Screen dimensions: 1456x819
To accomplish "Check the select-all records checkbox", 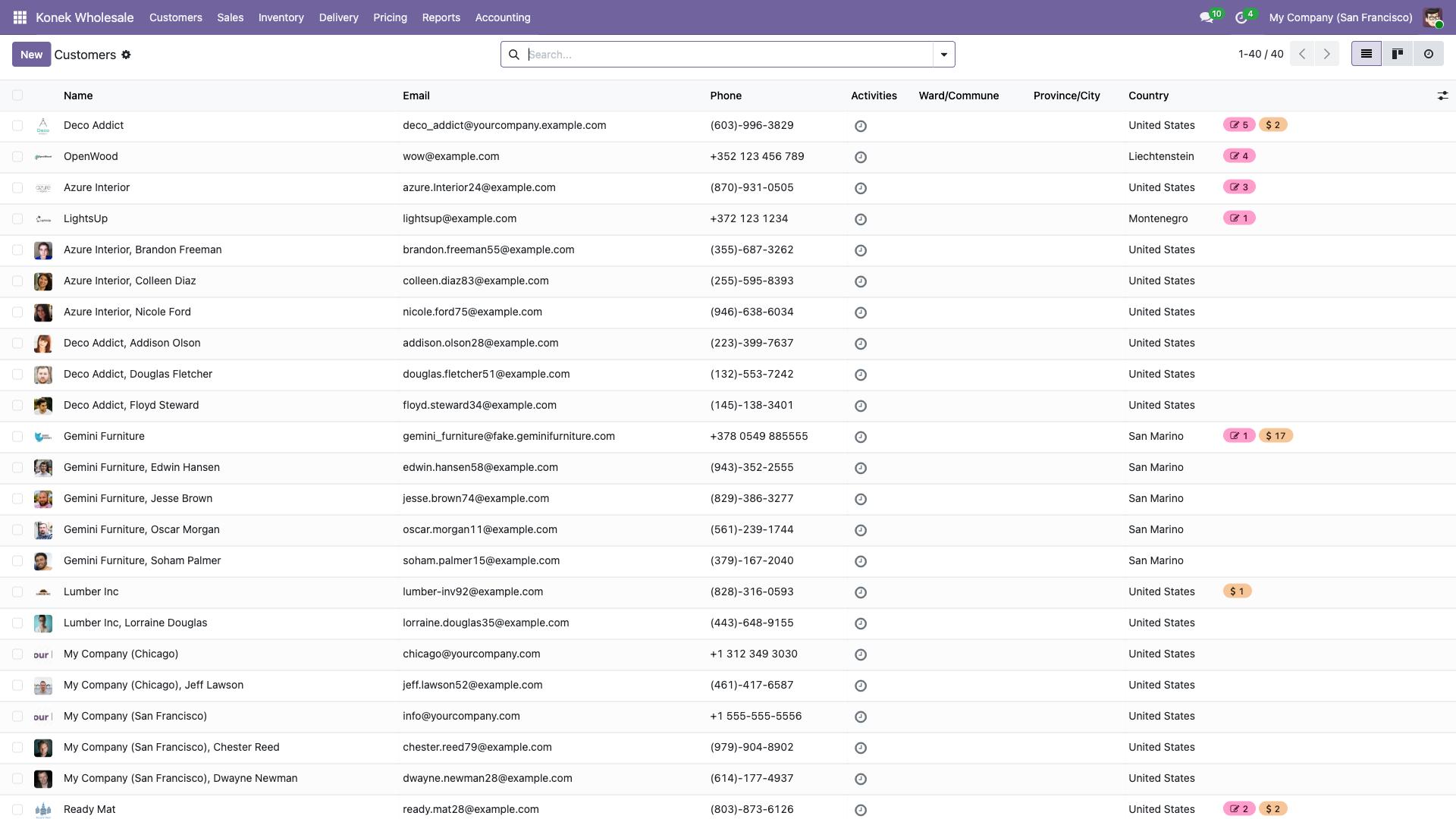I will coord(17,95).
